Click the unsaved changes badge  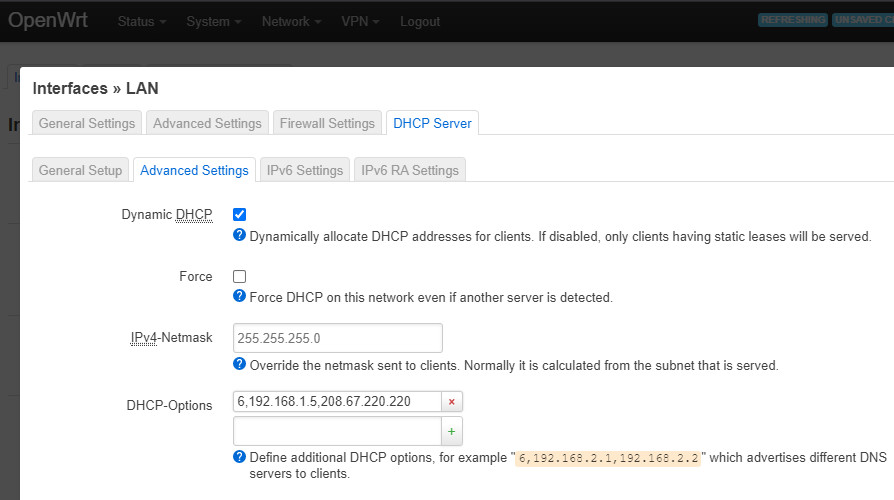[864, 20]
